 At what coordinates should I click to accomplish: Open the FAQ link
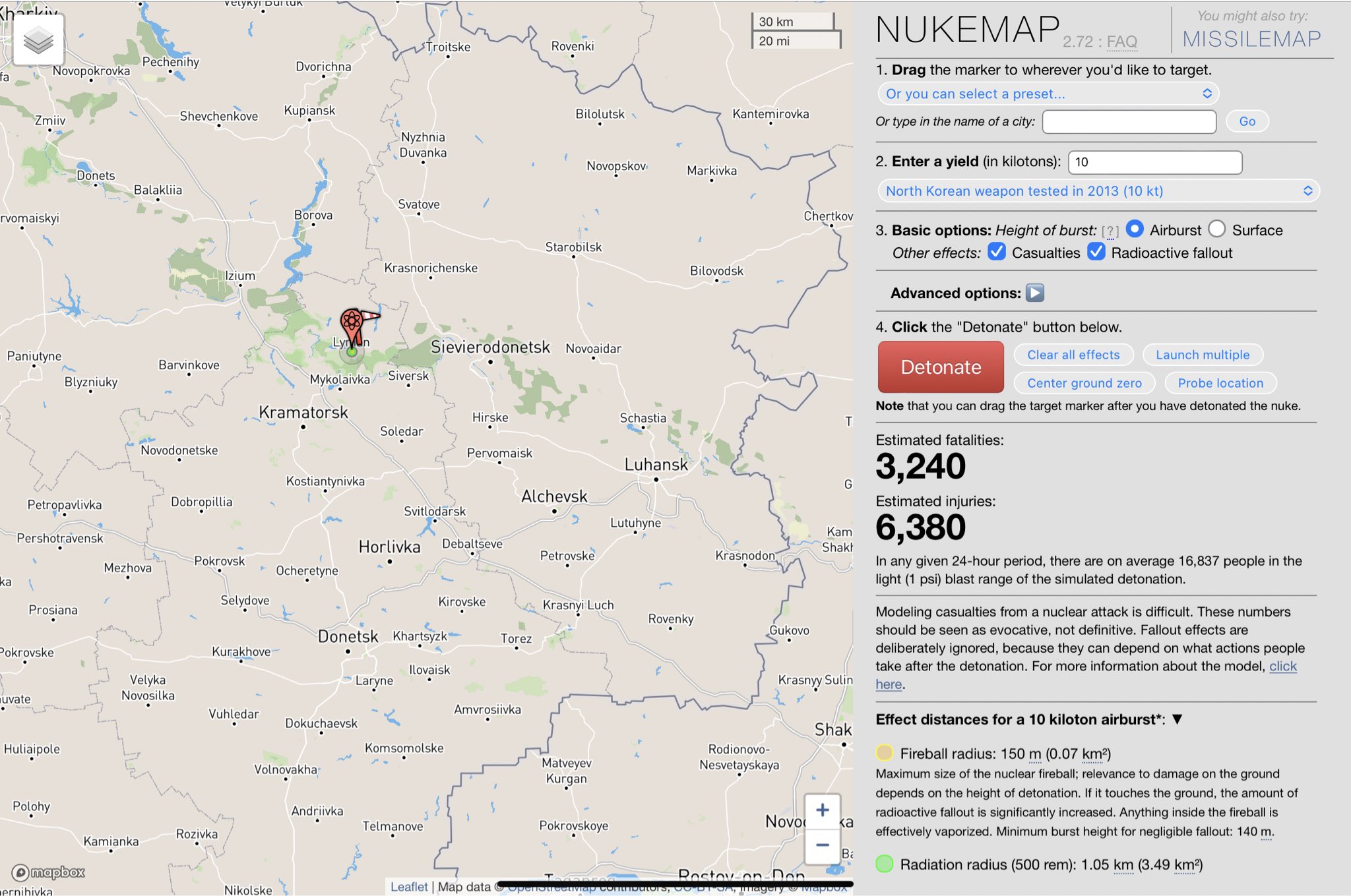pos(1121,42)
